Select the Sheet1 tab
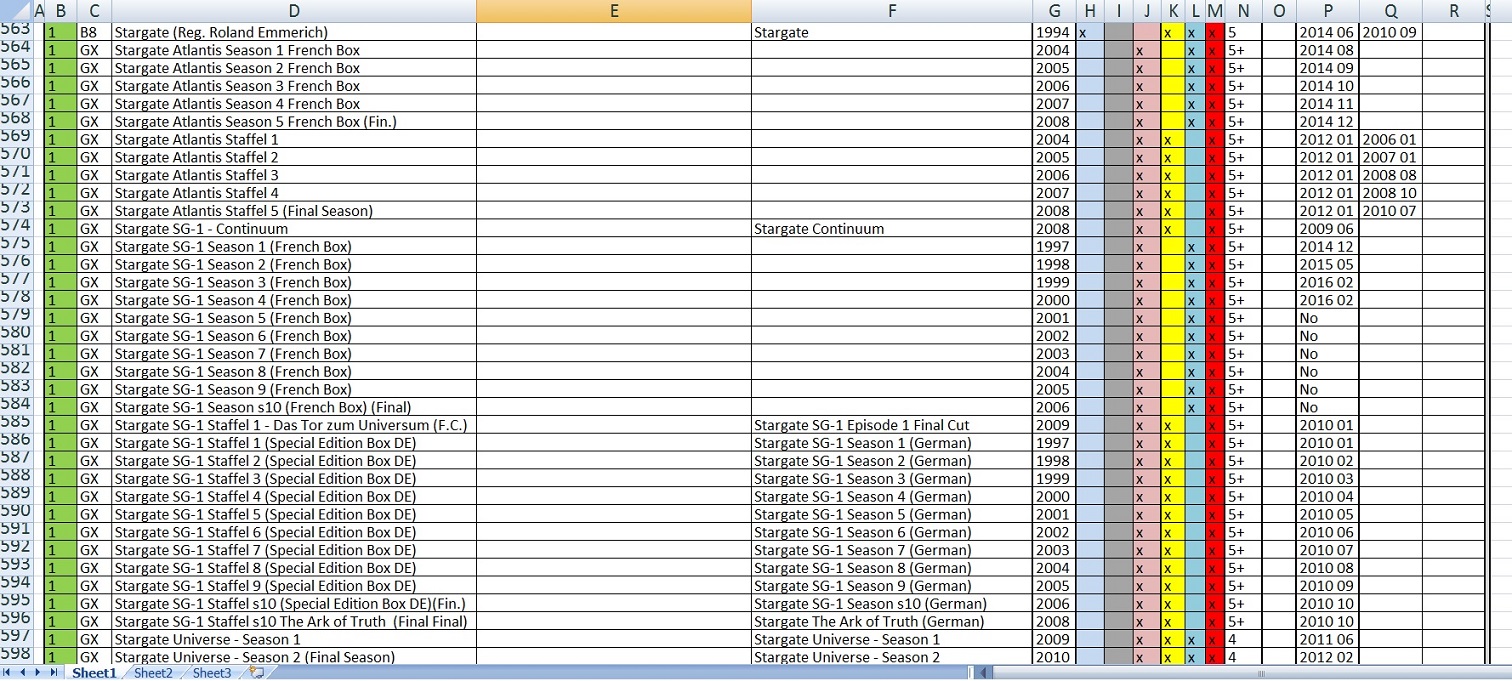This screenshot has width=1512, height=681. pyautogui.click(x=93, y=673)
